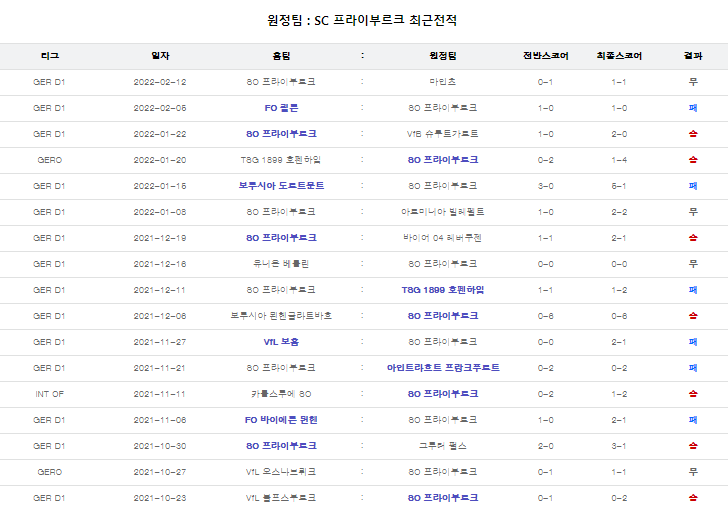The width and height of the screenshot is (728, 510).
Task: Select the date 2022-01-22
Action: coord(160,134)
